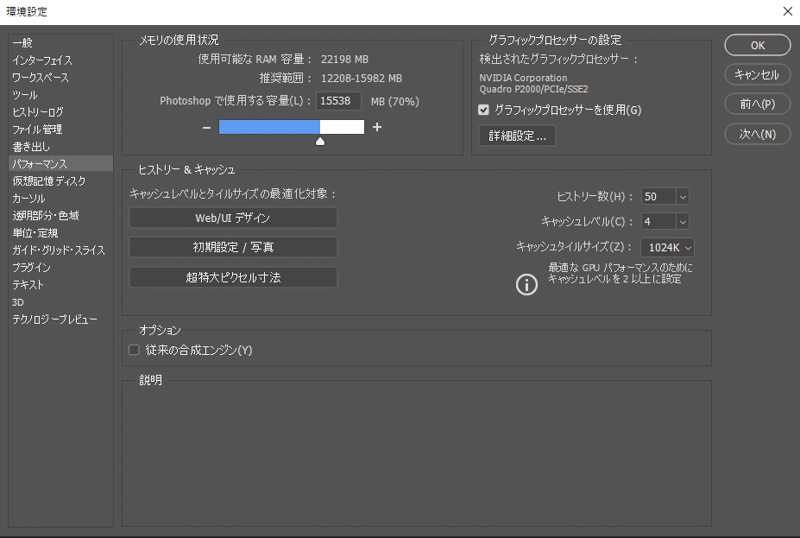
Task: Select インターフェイス category
Action: point(61,60)
